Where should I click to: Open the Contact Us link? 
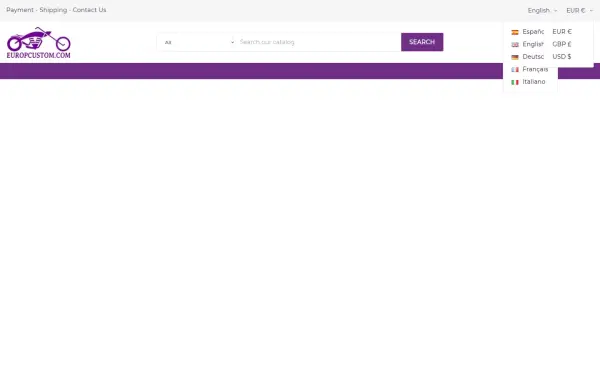pyautogui.click(x=90, y=10)
